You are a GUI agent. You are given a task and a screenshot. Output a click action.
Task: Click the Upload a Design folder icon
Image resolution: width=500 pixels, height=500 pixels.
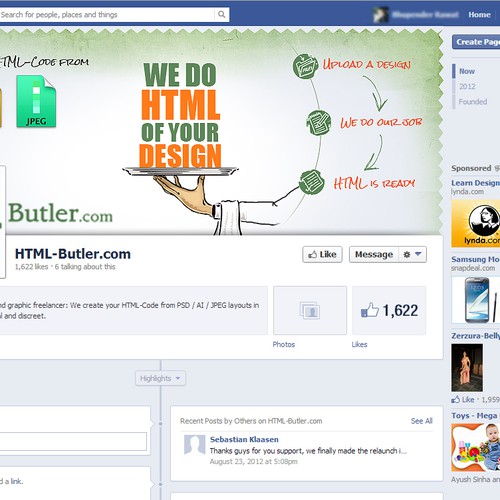[305, 66]
